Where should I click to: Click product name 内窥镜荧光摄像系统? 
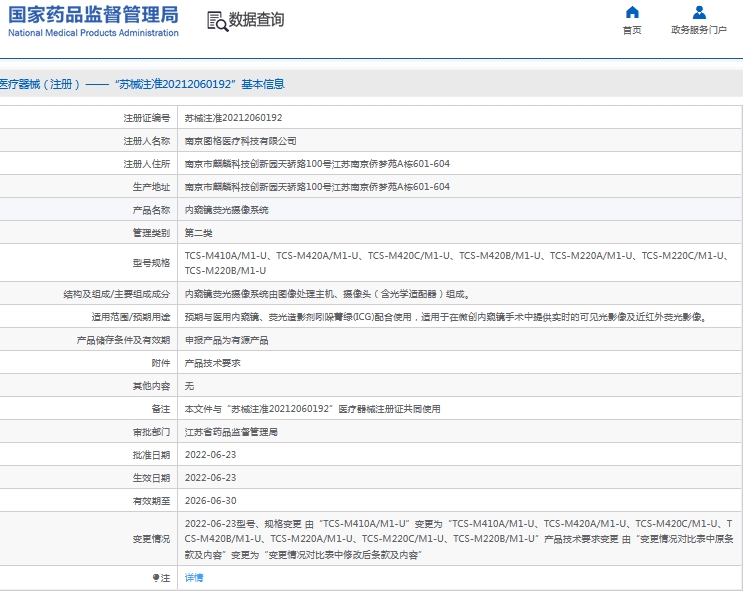(x=227, y=210)
